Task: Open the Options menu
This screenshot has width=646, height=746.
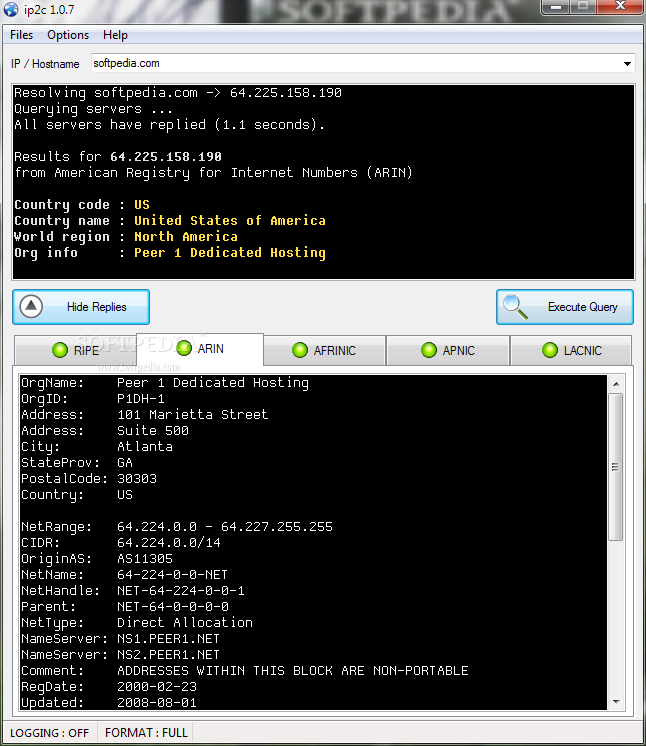Action: tap(68, 35)
